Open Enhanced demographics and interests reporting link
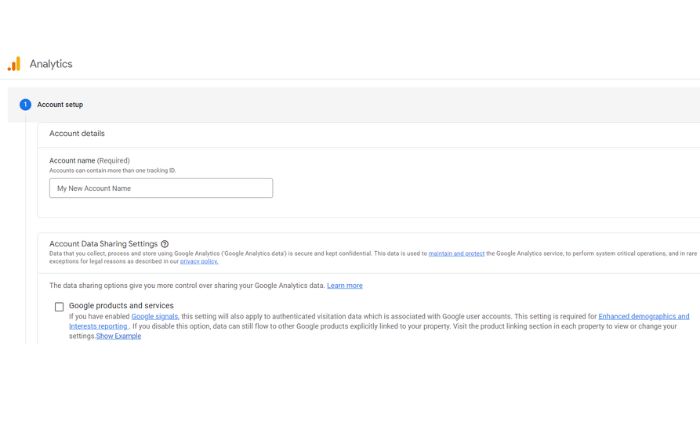700x440 pixels. pyautogui.click(x=643, y=316)
